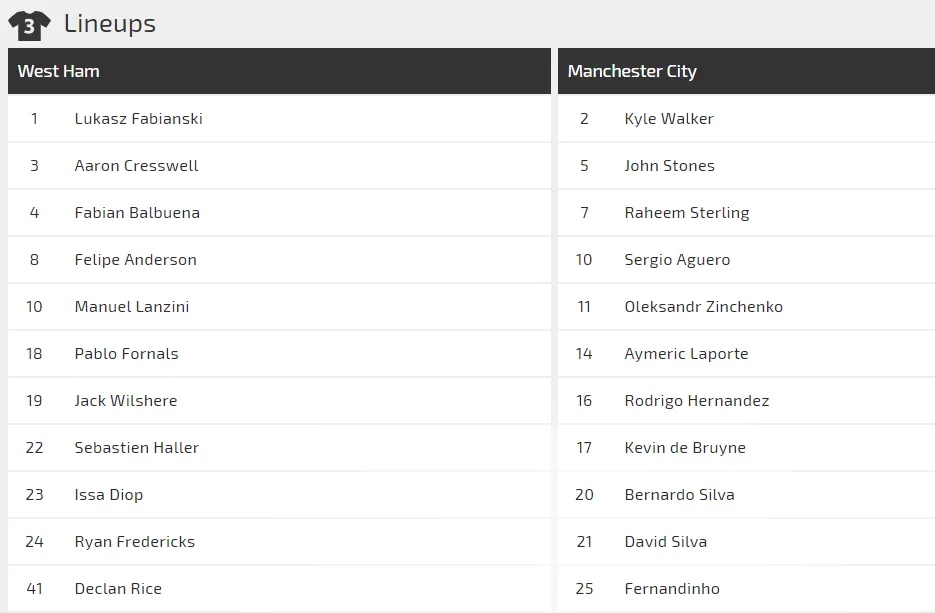Open Fabian Balbuena player entry
935x613 pixels.
(x=137, y=212)
